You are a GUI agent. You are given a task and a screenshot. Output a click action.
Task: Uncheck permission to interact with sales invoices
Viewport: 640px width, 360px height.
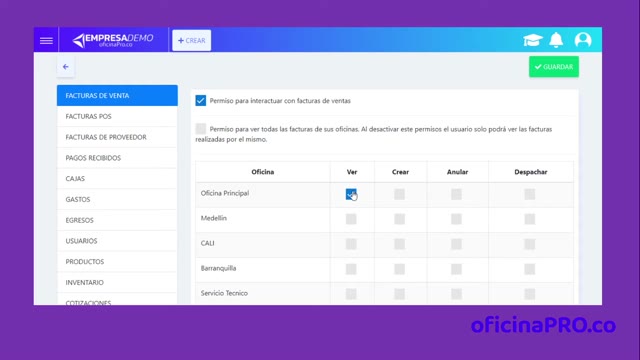pyautogui.click(x=200, y=100)
